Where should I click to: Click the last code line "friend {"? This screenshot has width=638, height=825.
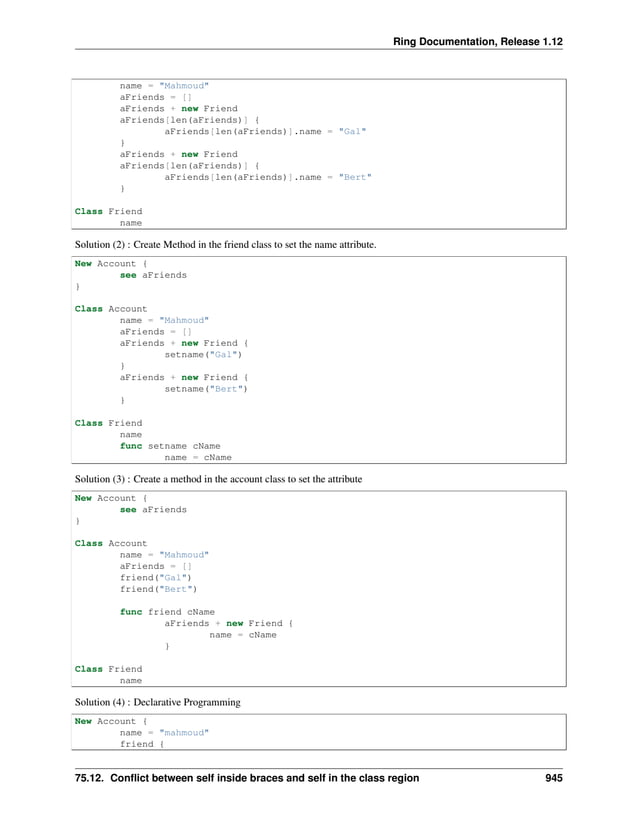[x=142, y=744]
